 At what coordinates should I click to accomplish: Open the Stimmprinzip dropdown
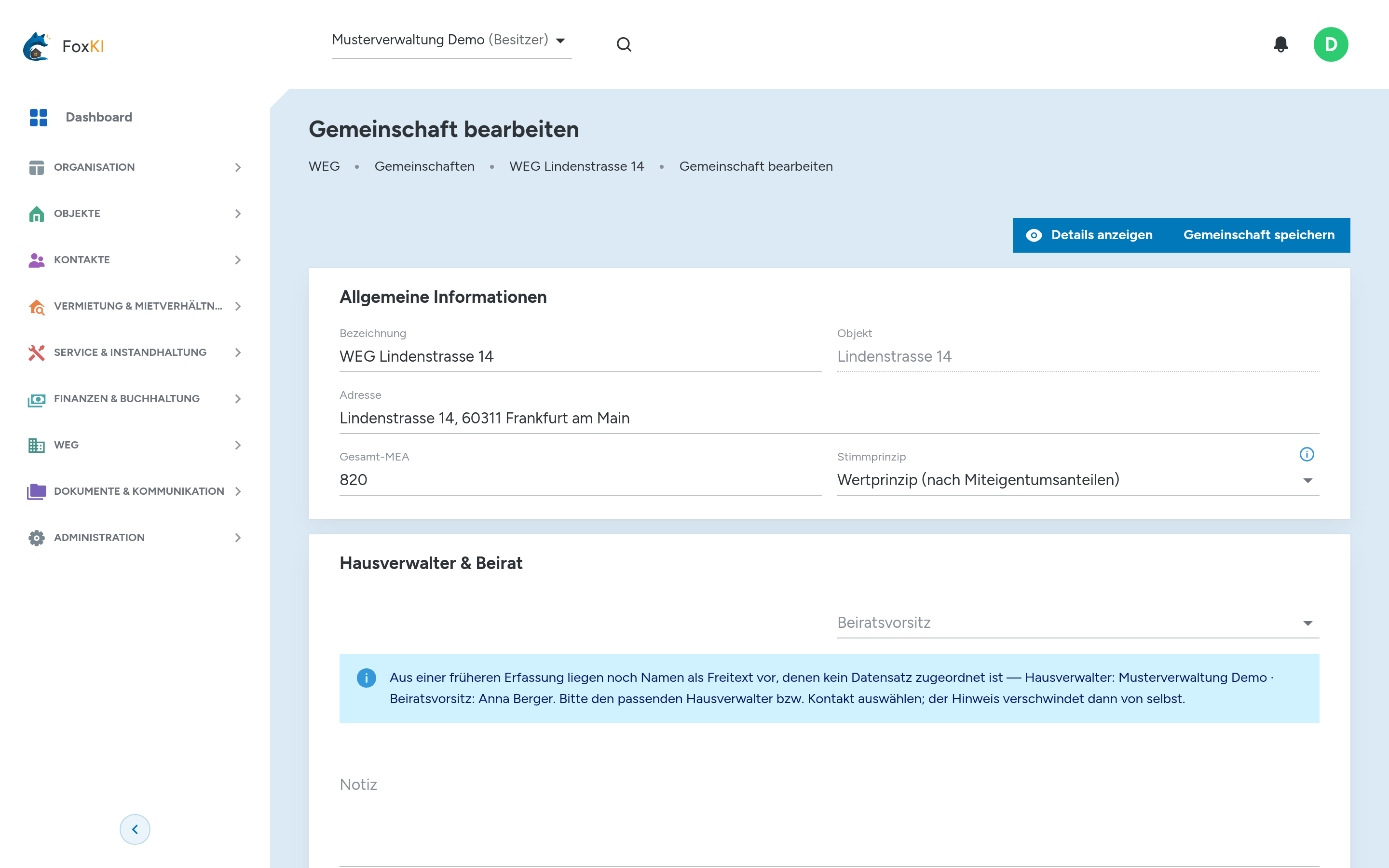1078,480
